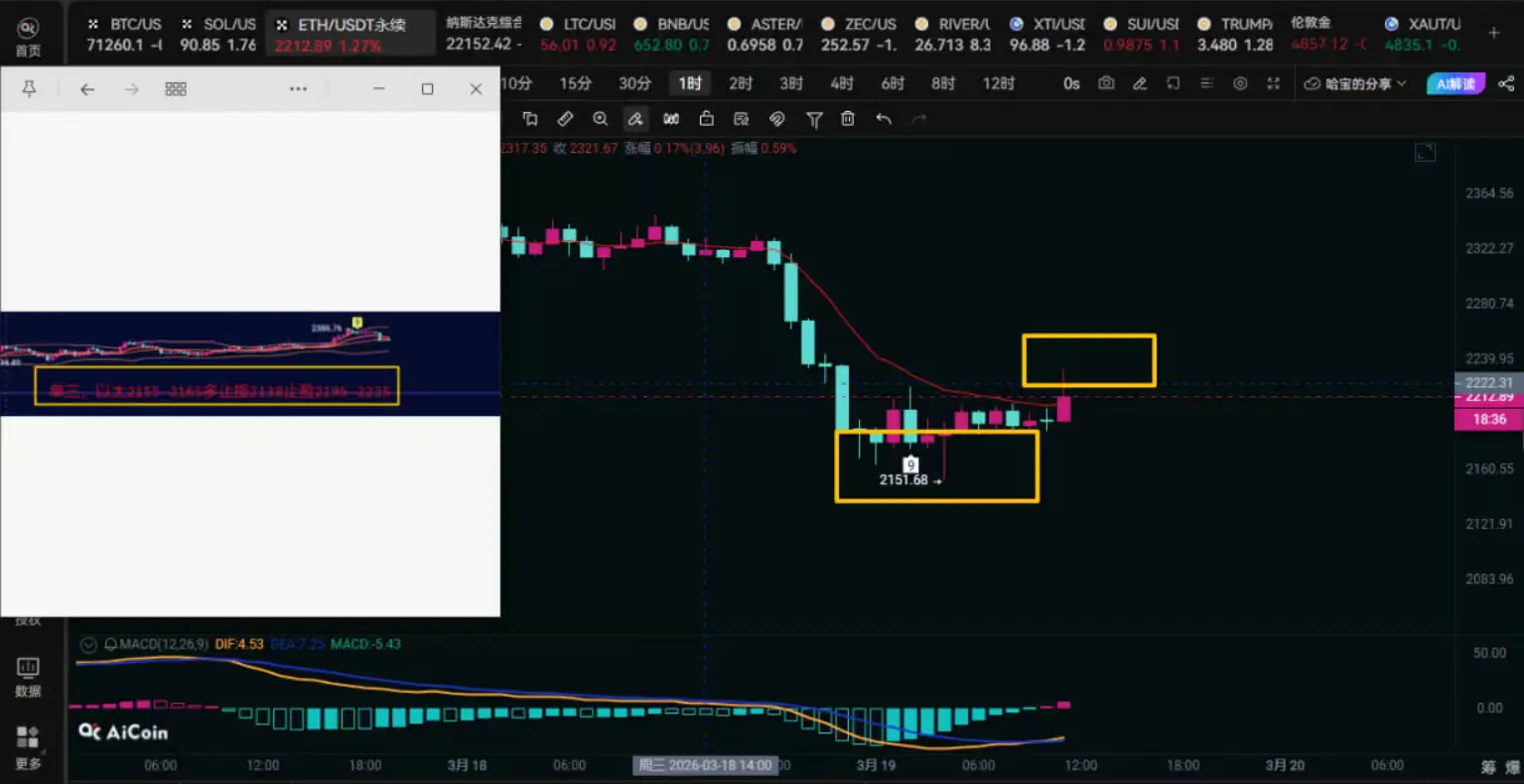Viewport: 1524px width, 784px height.
Task: Choose the 12时 timeframe
Action: point(999,83)
